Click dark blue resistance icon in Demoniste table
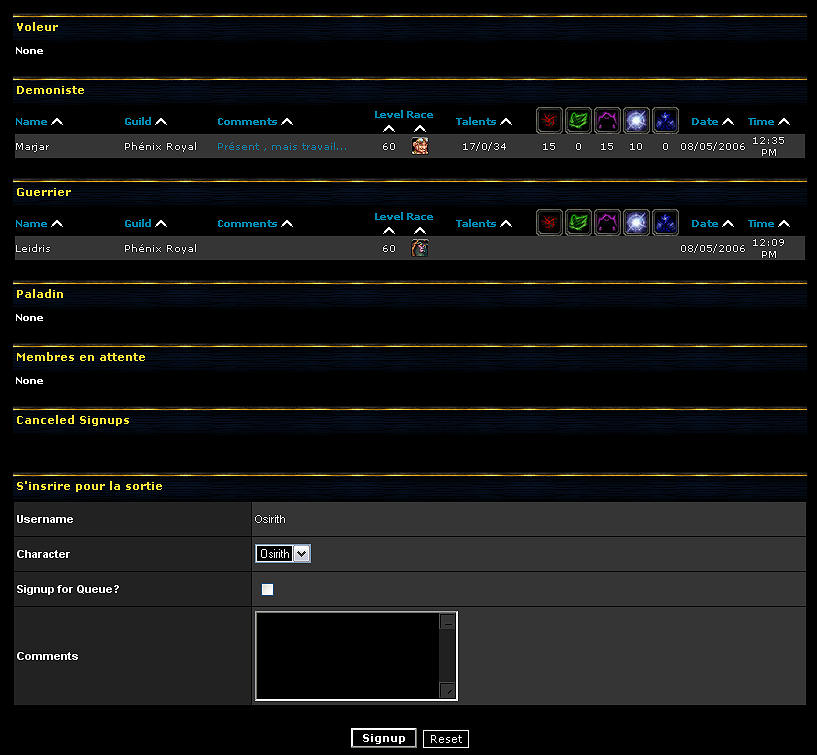817x755 pixels. pyautogui.click(x=665, y=121)
